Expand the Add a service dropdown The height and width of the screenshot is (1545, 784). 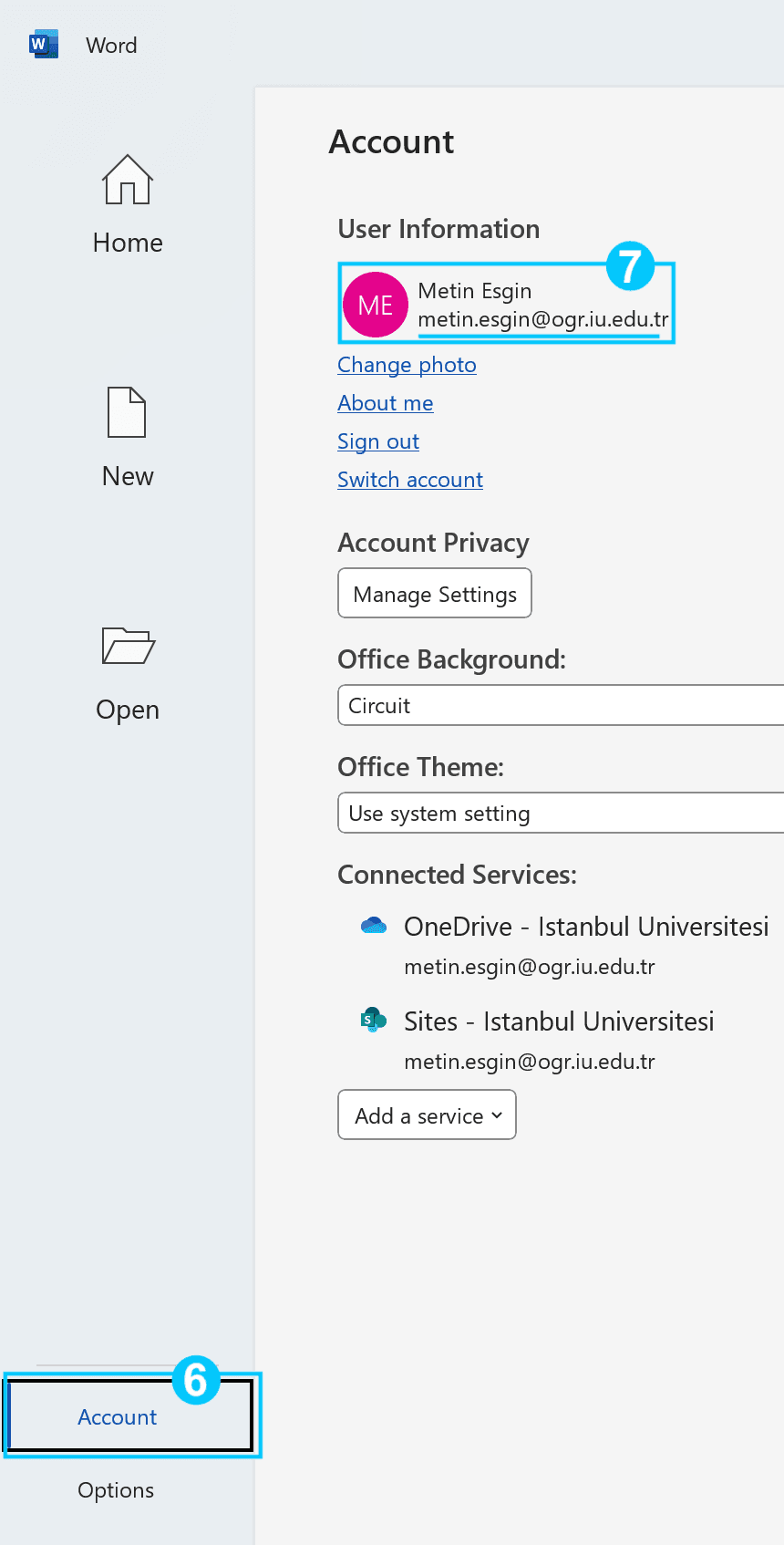tap(427, 1115)
